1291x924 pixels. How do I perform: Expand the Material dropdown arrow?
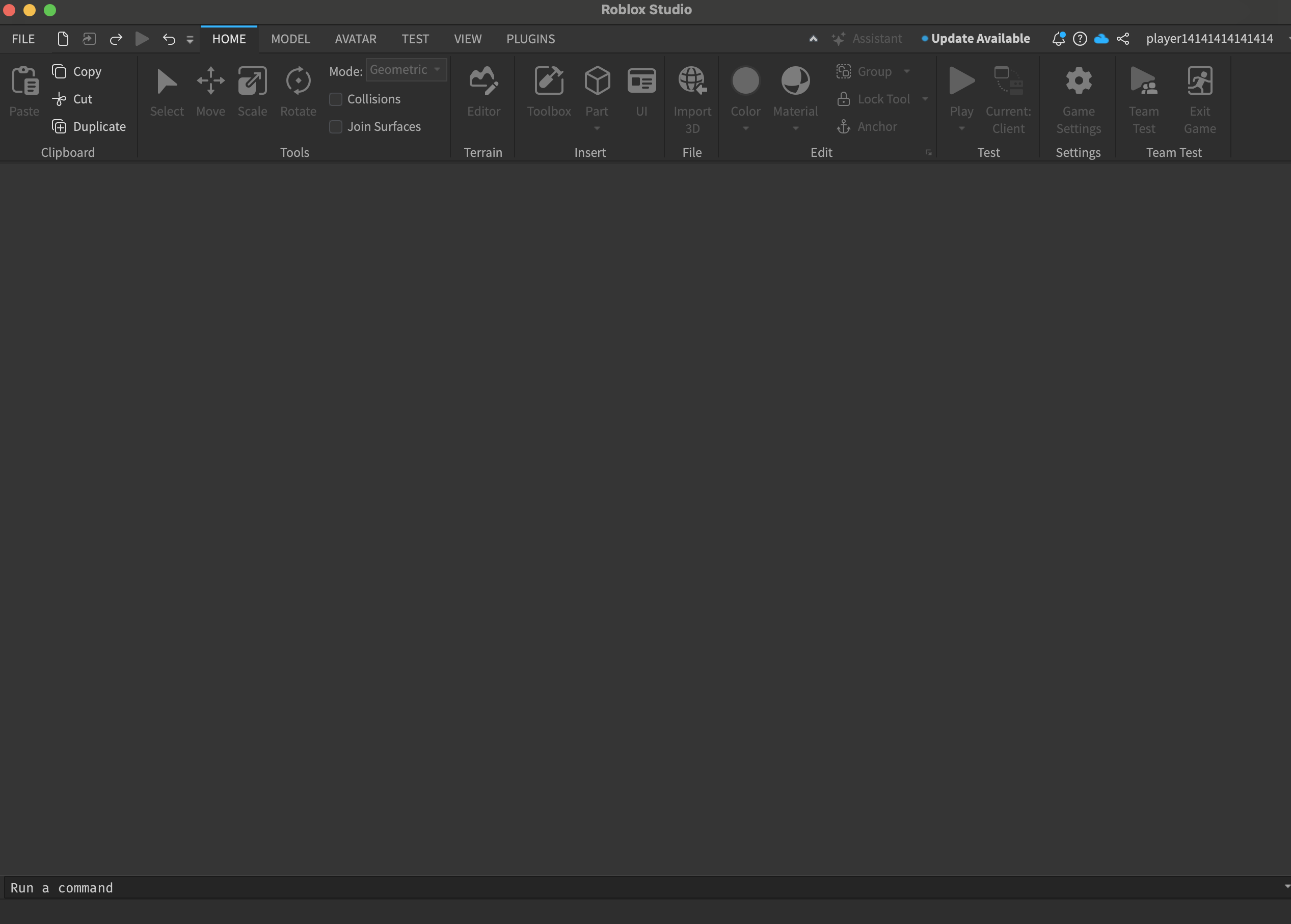(795, 128)
